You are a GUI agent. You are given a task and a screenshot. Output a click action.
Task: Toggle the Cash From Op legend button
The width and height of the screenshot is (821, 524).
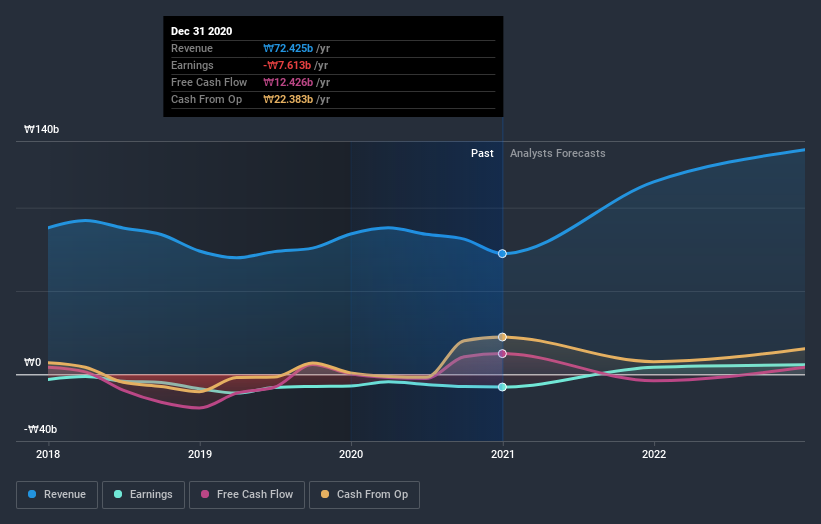[x=364, y=495]
